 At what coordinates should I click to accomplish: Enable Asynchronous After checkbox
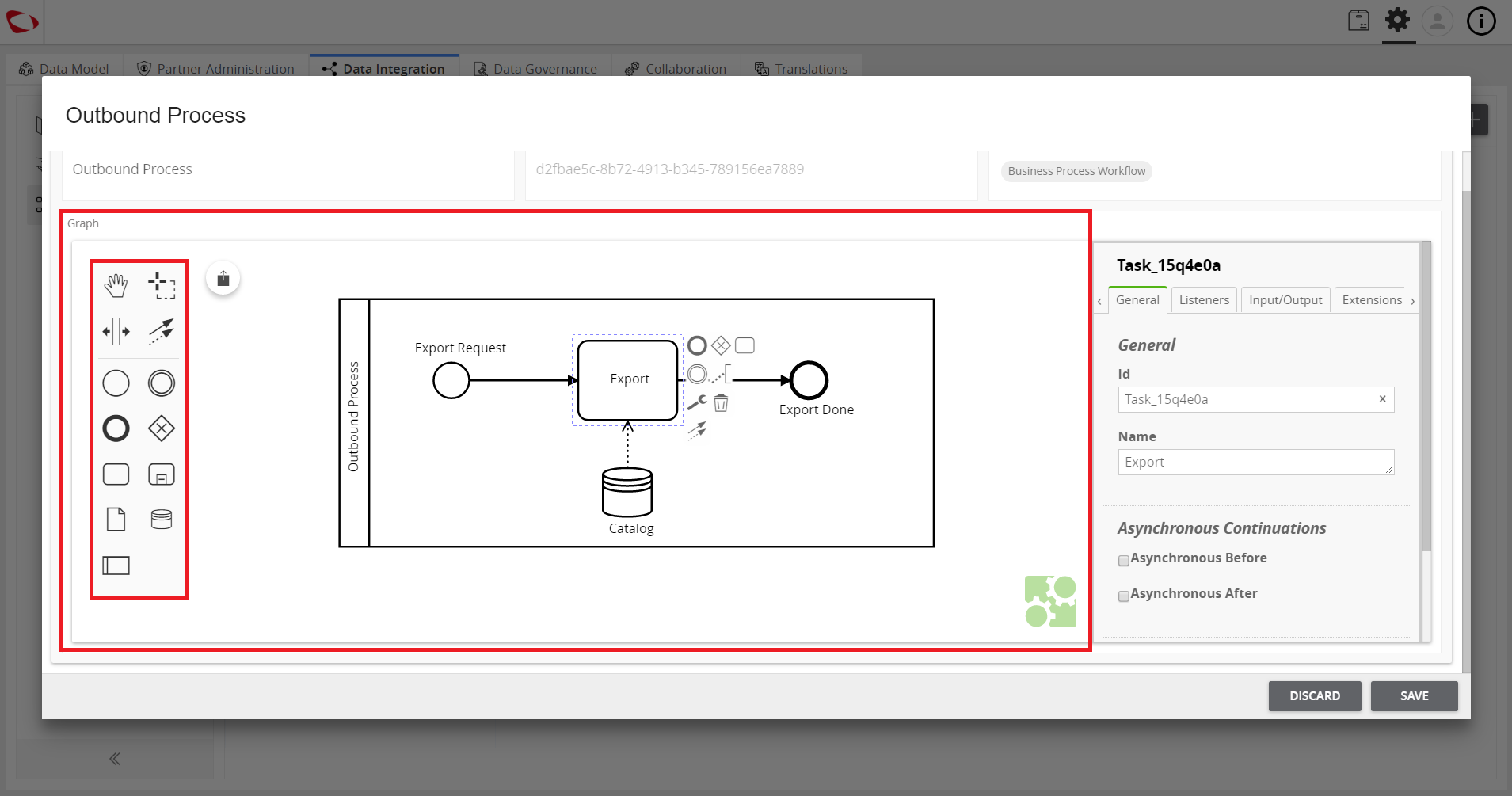tap(1123, 596)
